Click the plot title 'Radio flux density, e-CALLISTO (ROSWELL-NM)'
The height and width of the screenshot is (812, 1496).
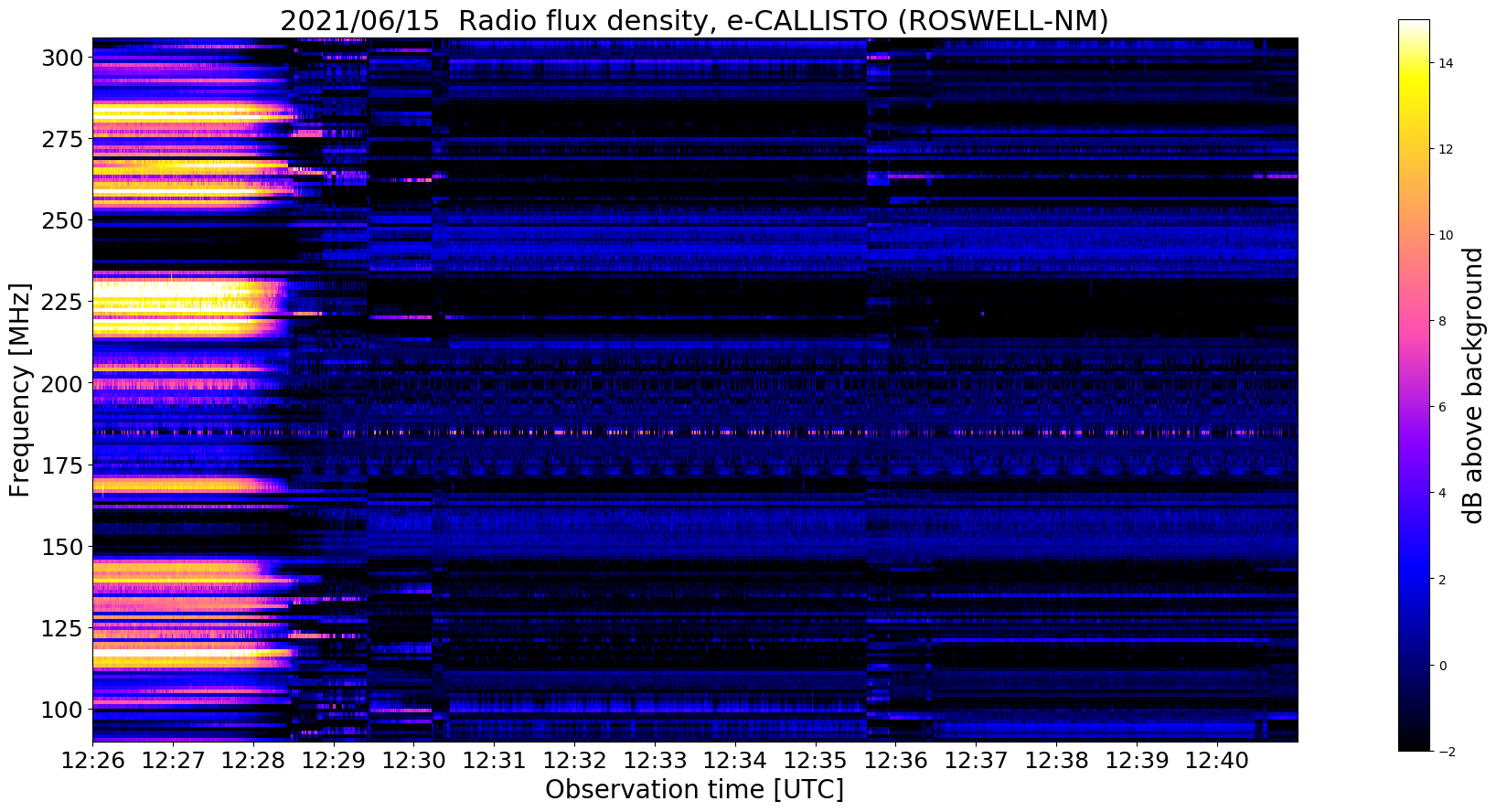click(x=784, y=20)
